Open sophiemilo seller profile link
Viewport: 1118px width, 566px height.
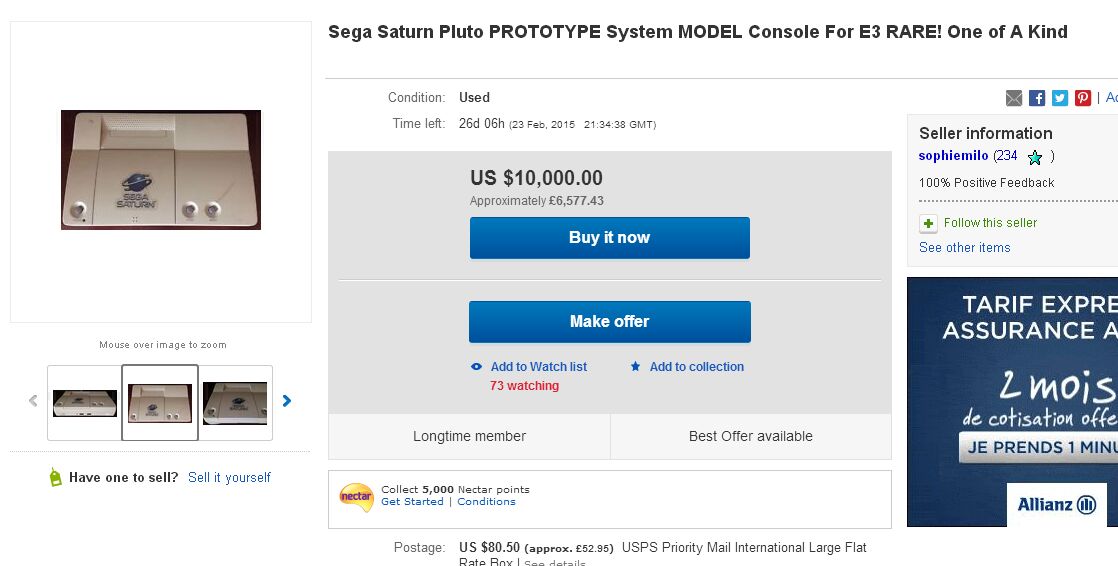click(x=953, y=156)
